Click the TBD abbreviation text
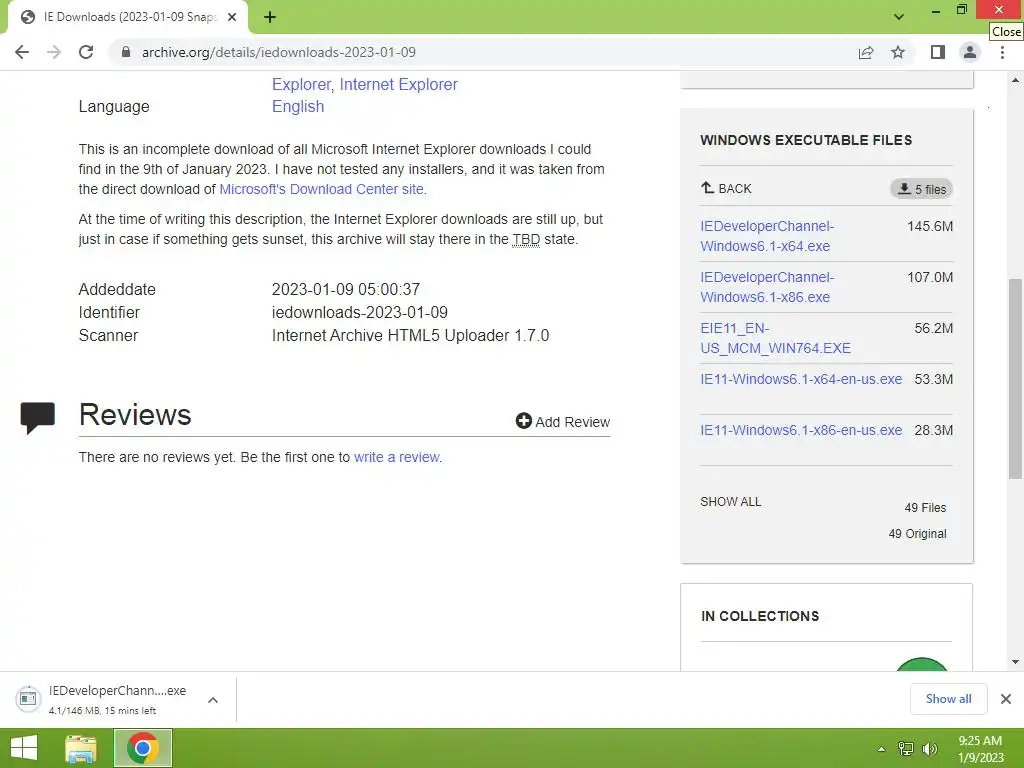Screen dimensions: 1024x768 coord(526,239)
